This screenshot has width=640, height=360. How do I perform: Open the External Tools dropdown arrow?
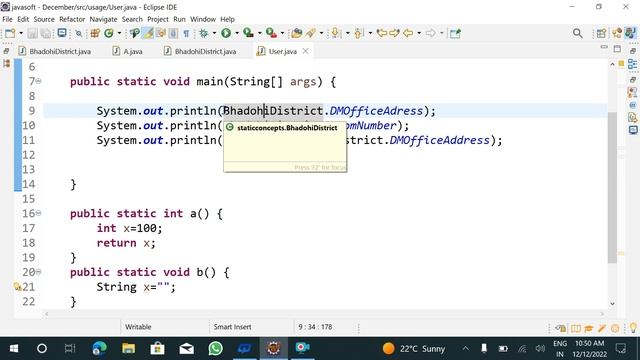point(282,33)
